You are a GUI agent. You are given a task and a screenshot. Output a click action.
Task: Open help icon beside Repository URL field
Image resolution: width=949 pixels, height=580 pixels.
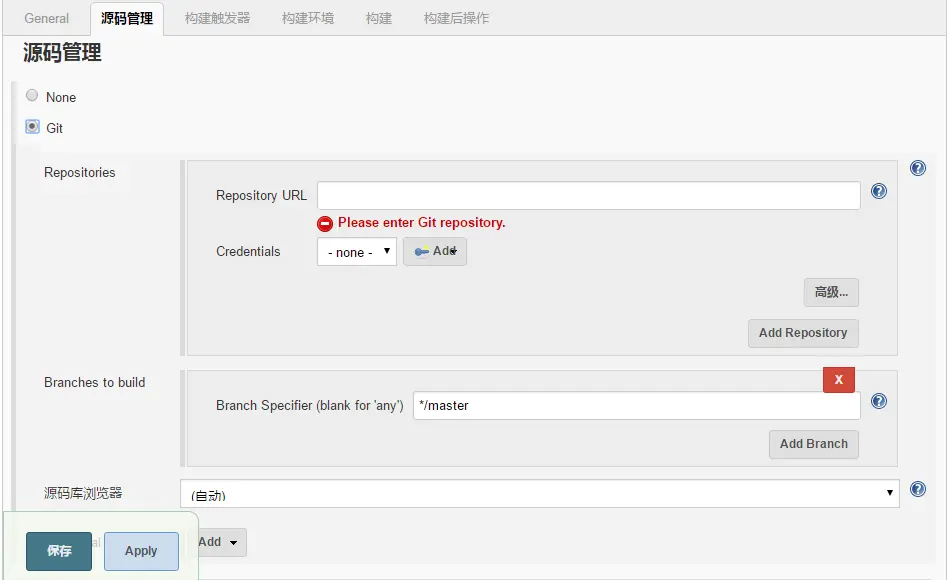[878, 191]
